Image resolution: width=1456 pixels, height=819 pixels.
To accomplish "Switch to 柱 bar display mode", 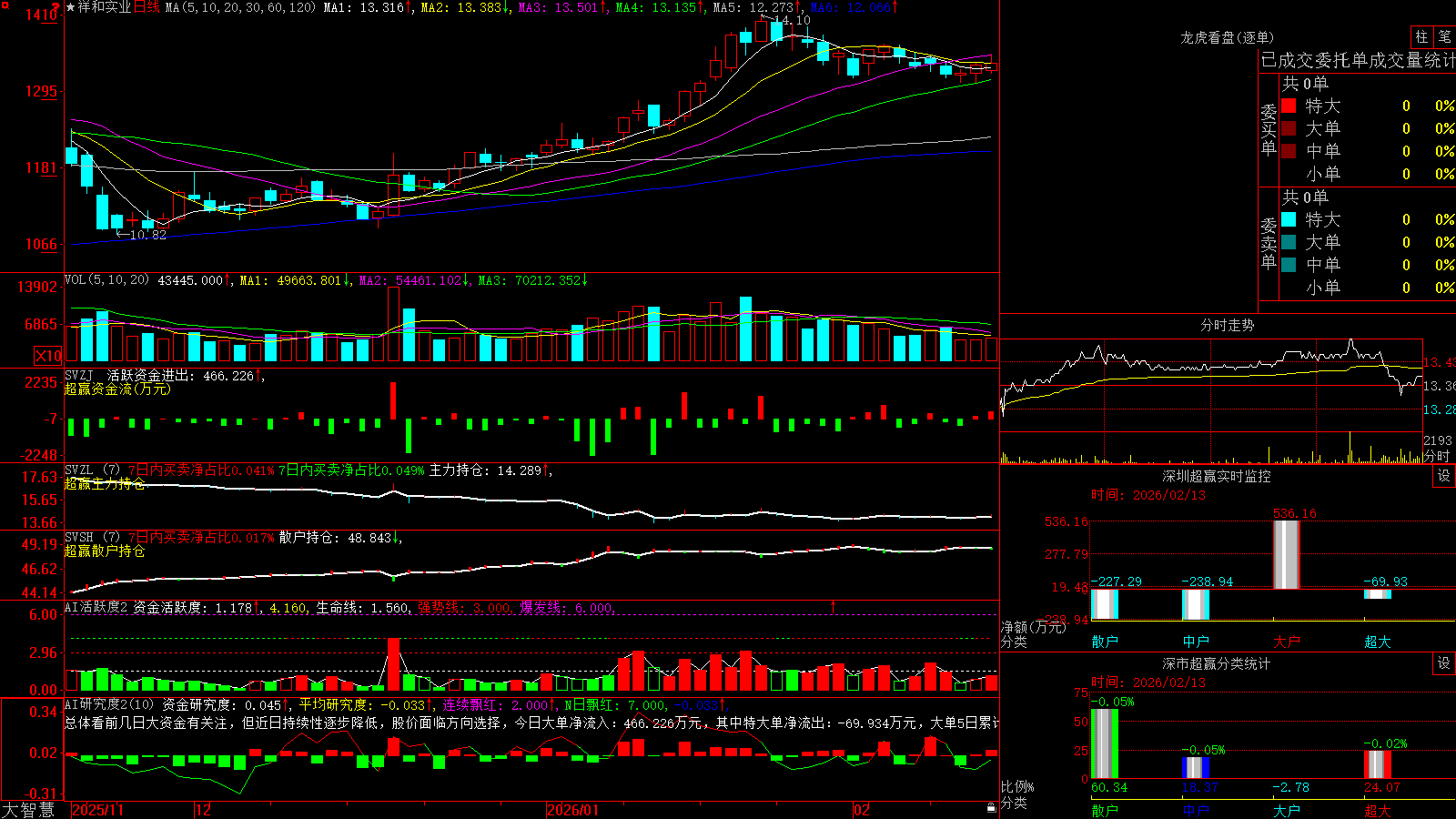I will [x=1421, y=36].
